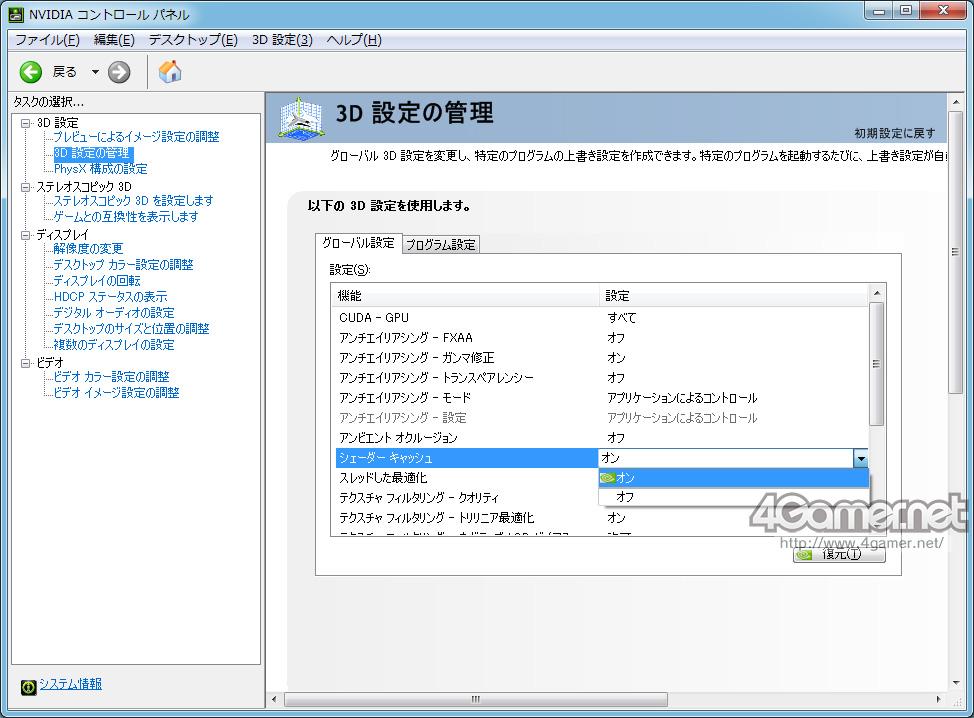Open デスクトップのサイズと位置の調整
This screenshot has width=974, height=718.
pos(131,329)
